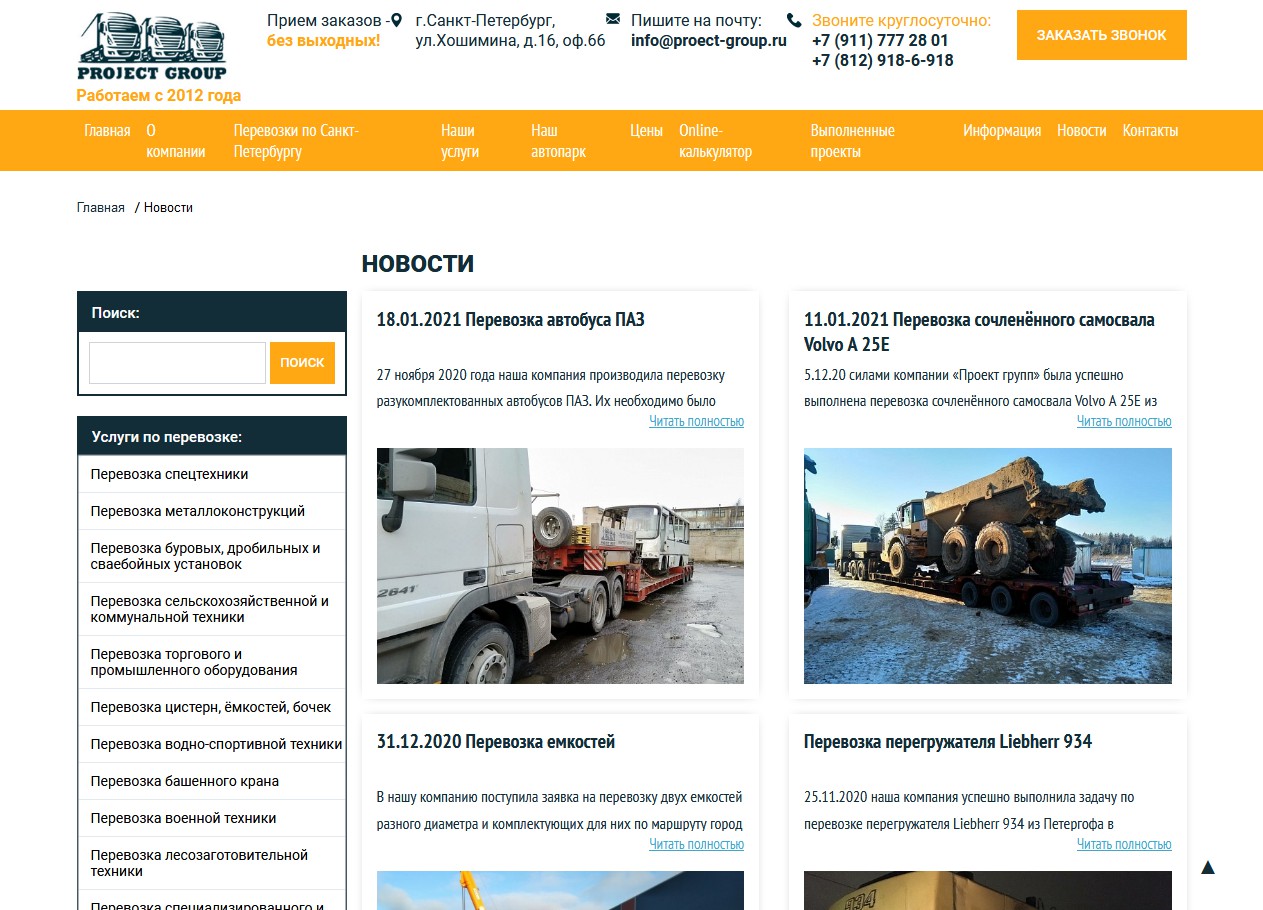1263x910 pixels.
Task: Click phone number +7 (911) 777 28 01
Action: coord(880,41)
